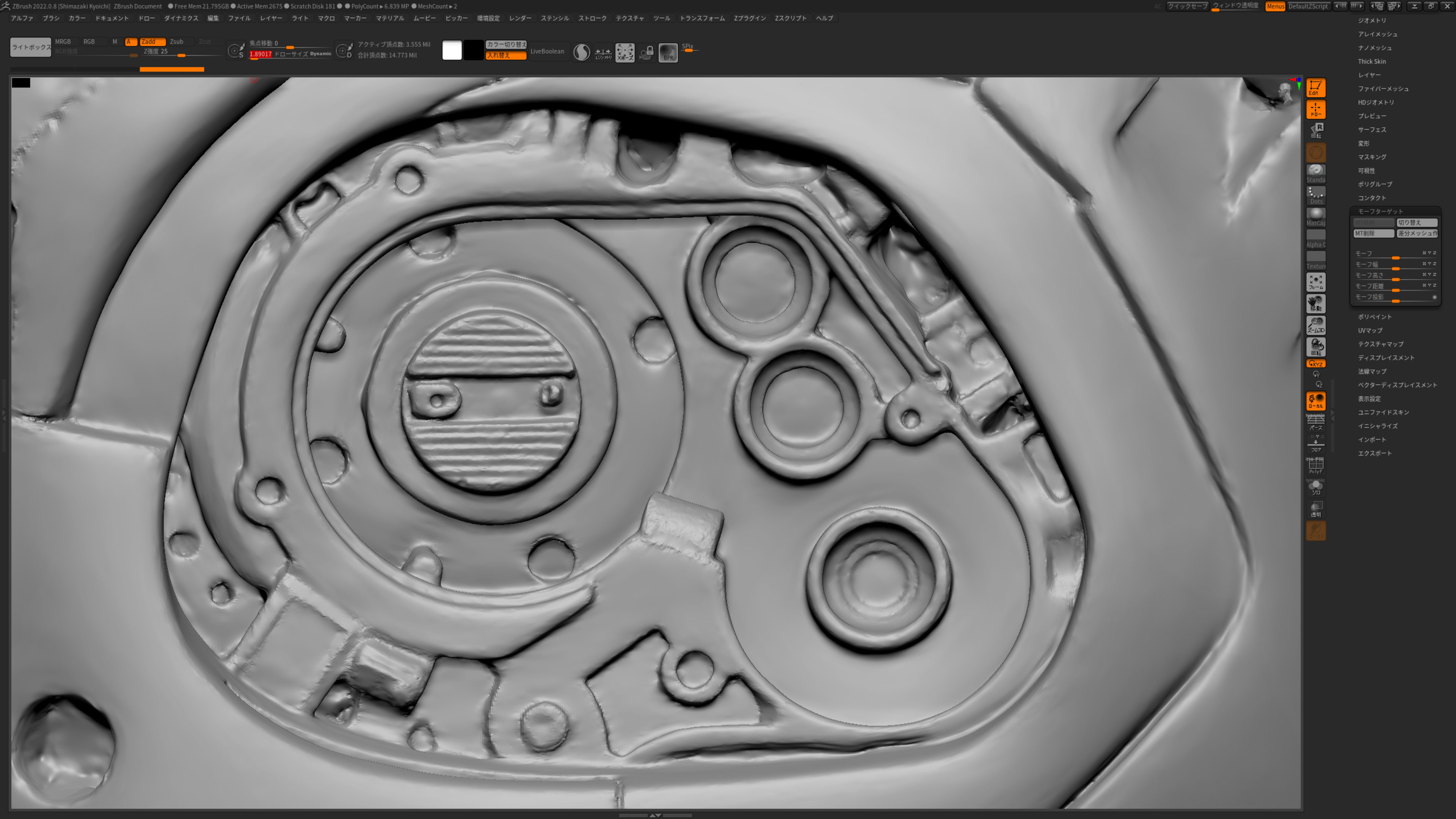Viewport: 1456px width, 819px height.
Task: Expand Polygroups (ポリグループ) subpalette
Action: pyautogui.click(x=1375, y=184)
